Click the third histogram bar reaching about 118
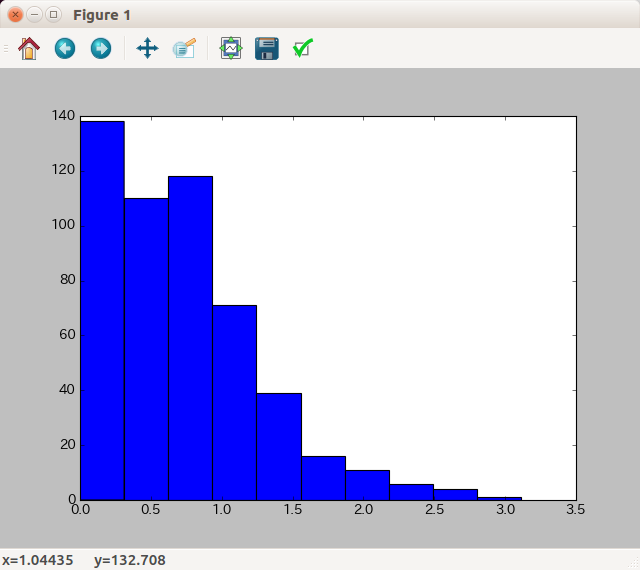This screenshot has width=640, height=570. click(190, 340)
